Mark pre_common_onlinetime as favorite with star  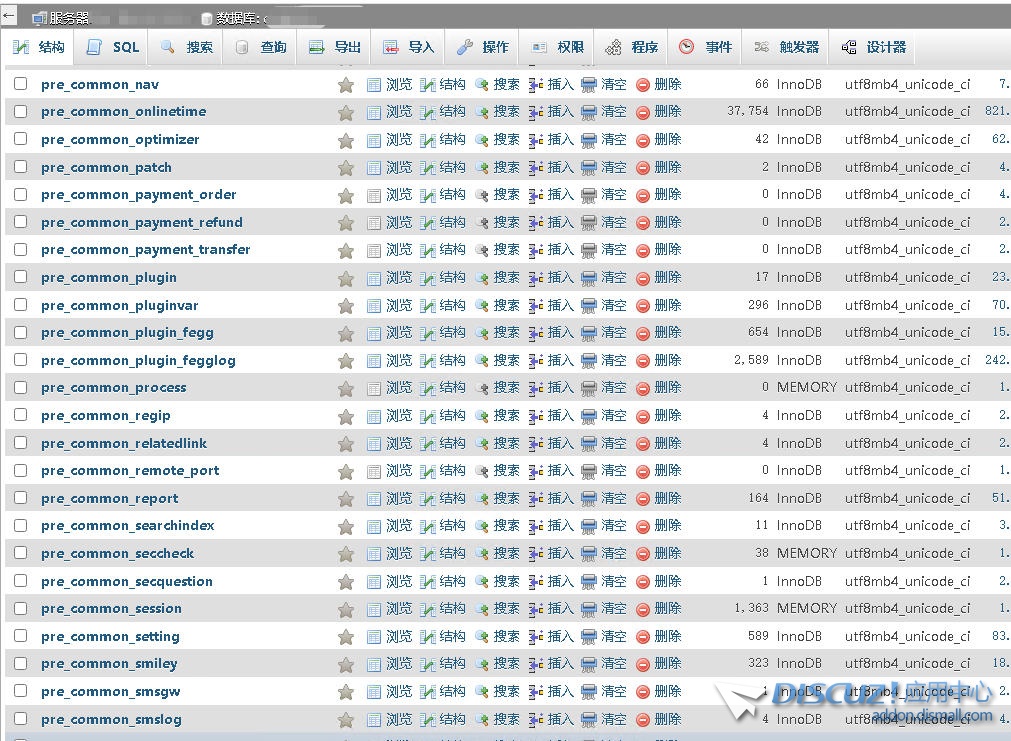(346, 113)
